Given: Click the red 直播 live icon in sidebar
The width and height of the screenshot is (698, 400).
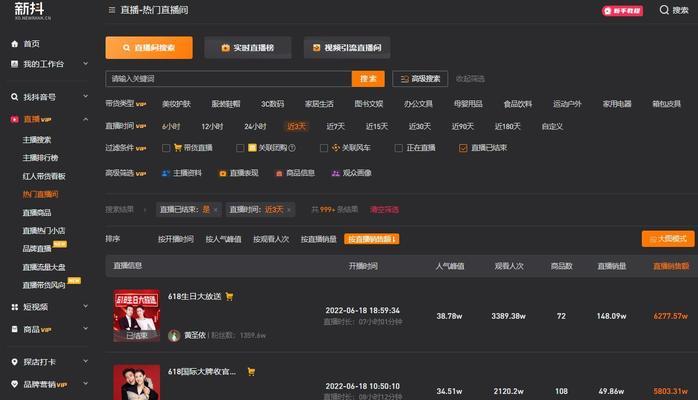Looking at the screenshot, I should click(15, 119).
